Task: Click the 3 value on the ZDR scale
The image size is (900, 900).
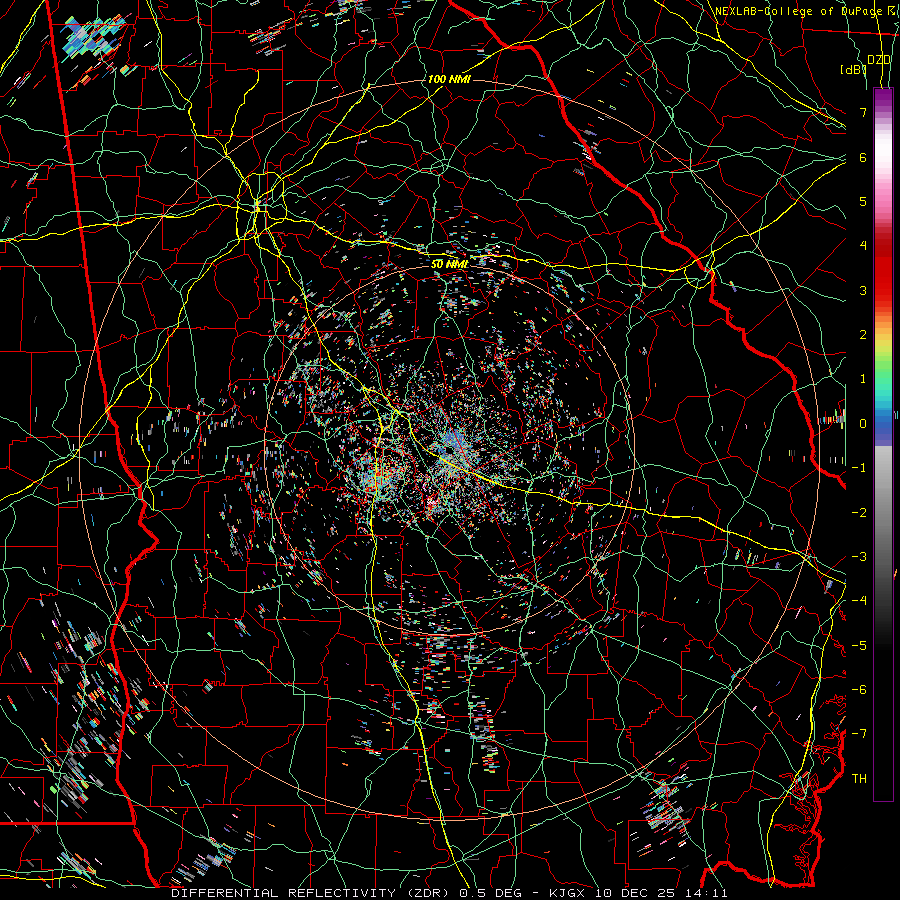Action: (863, 290)
